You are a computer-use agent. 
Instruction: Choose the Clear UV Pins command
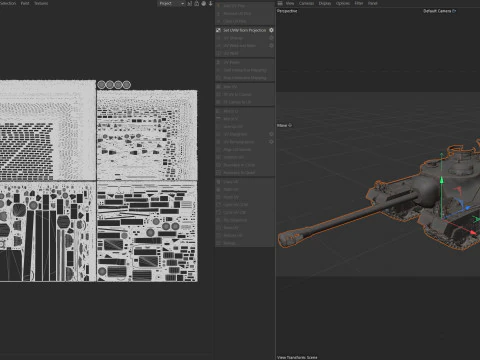[245, 21]
